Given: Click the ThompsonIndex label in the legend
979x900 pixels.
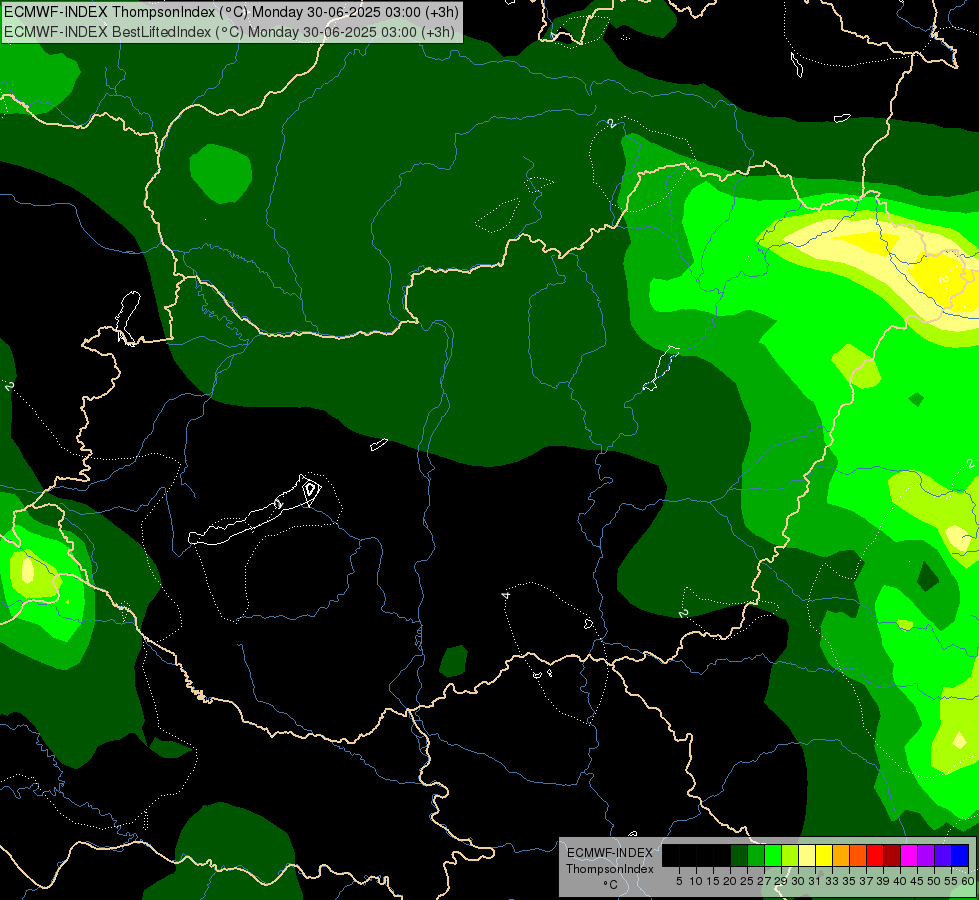Looking at the screenshot, I should (x=610, y=869).
